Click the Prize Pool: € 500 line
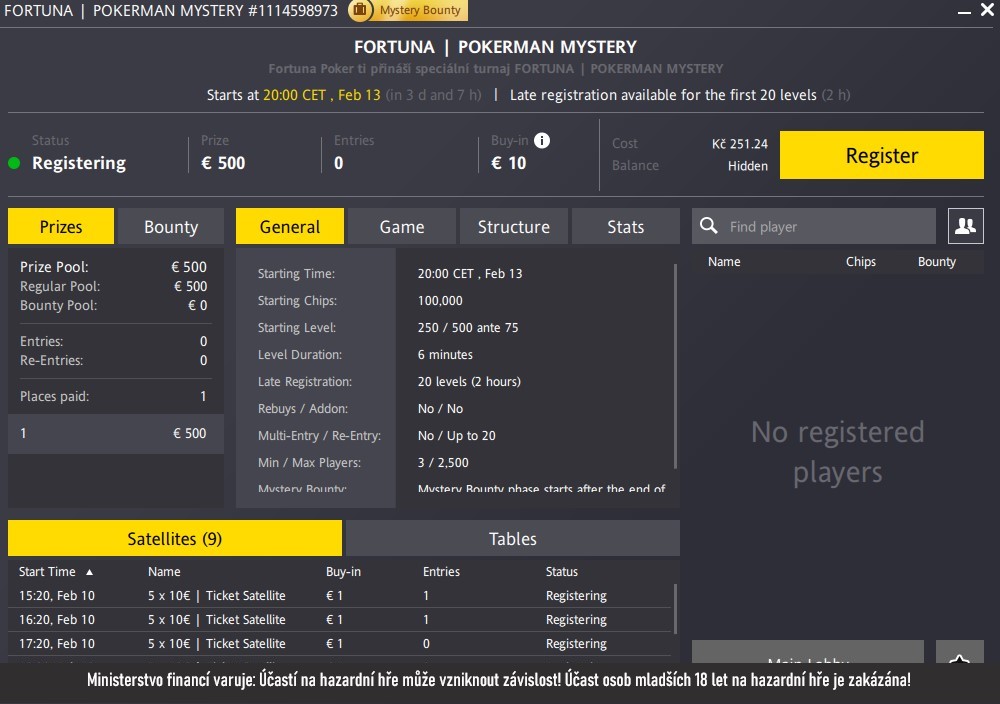 [x=113, y=267]
